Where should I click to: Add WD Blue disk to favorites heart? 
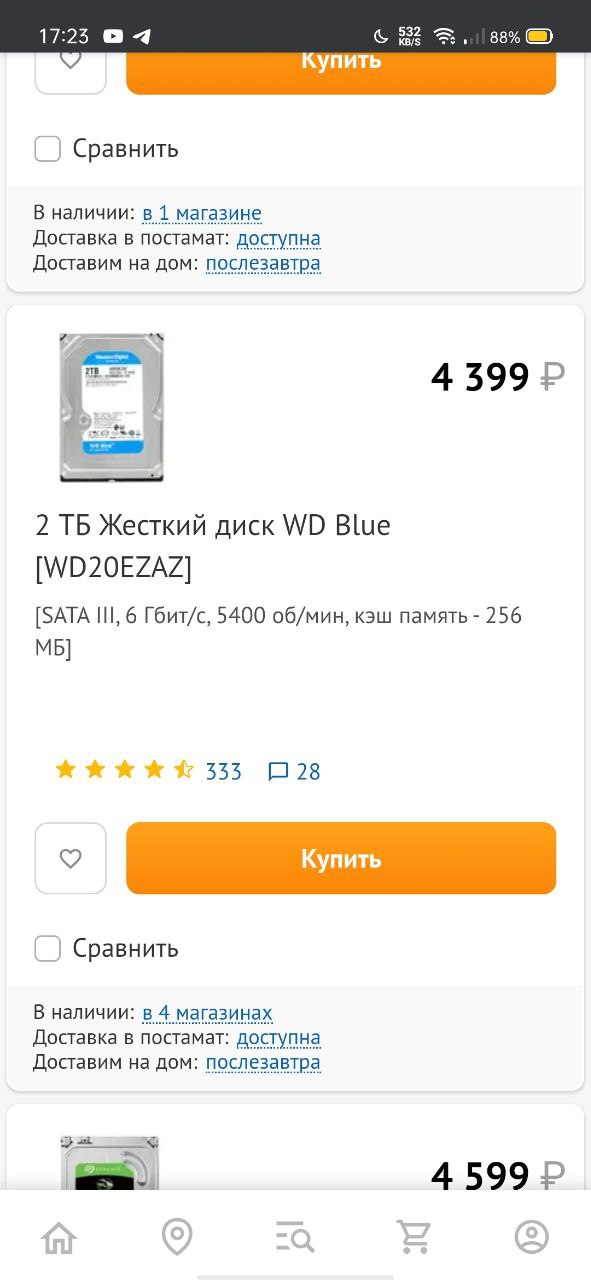70,858
